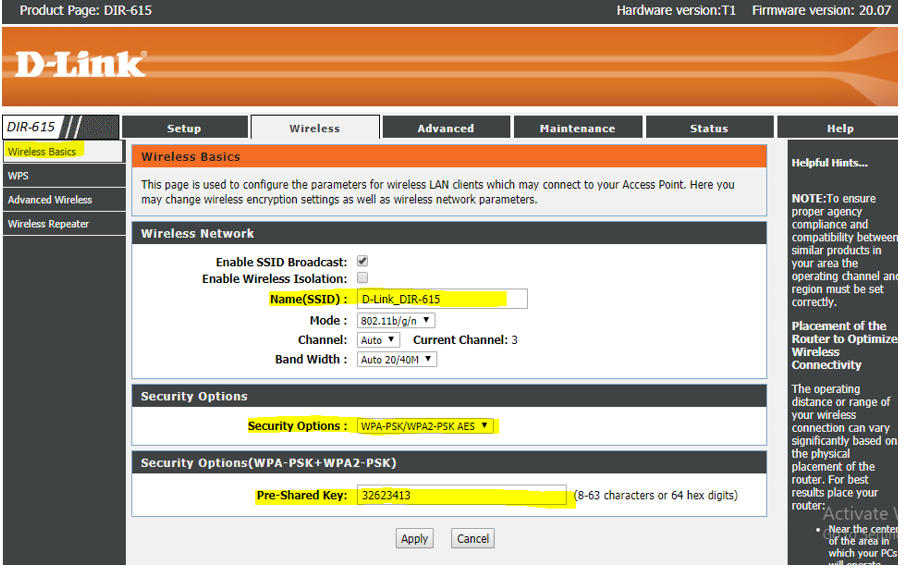Image resolution: width=903 pixels, height=567 pixels.
Task: Open the WPS sidebar page
Action: tap(63, 176)
